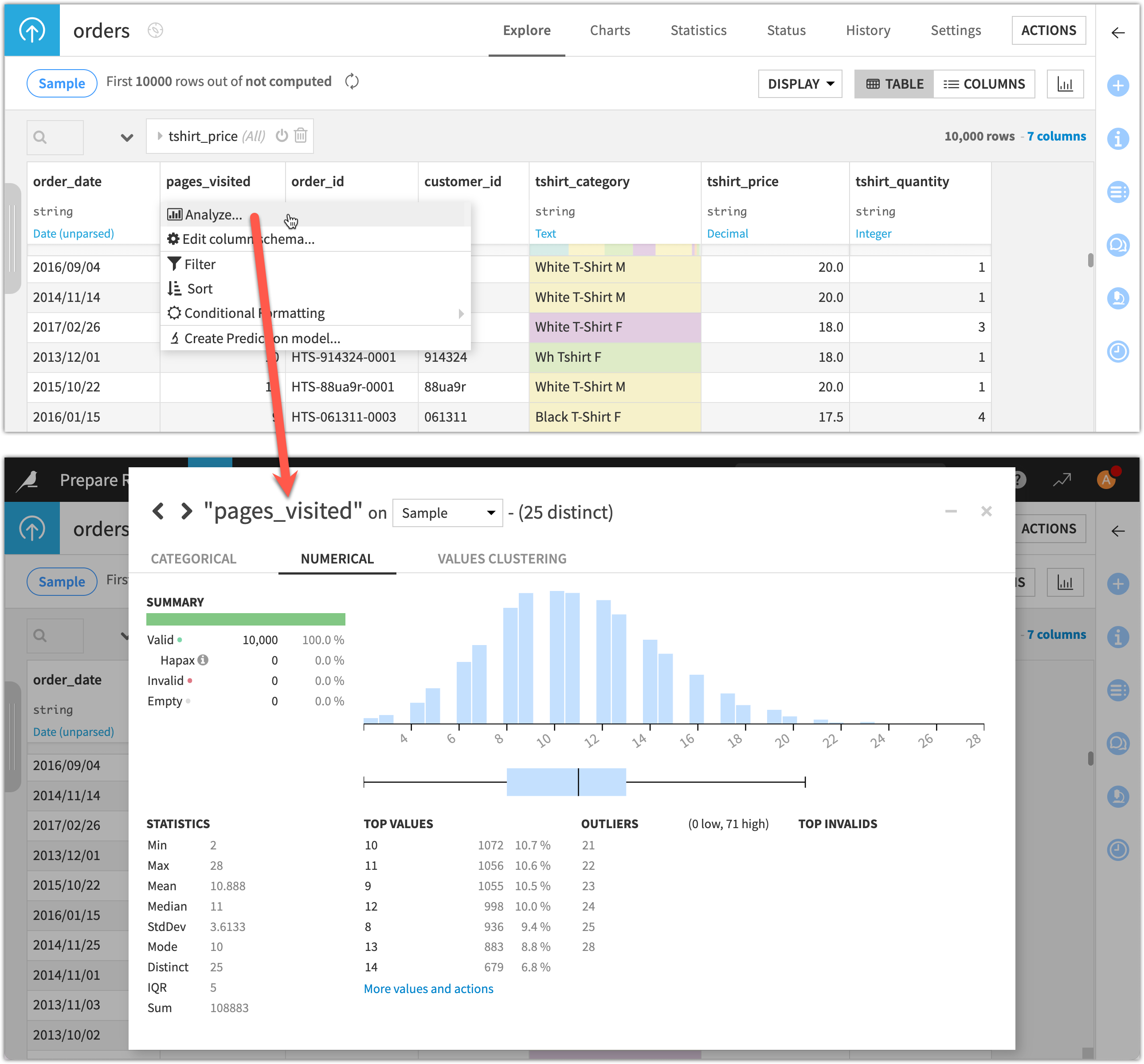This screenshot has height=1064, width=1144.
Task: Click the user avatar with notification badge
Action: click(1107, 479)
